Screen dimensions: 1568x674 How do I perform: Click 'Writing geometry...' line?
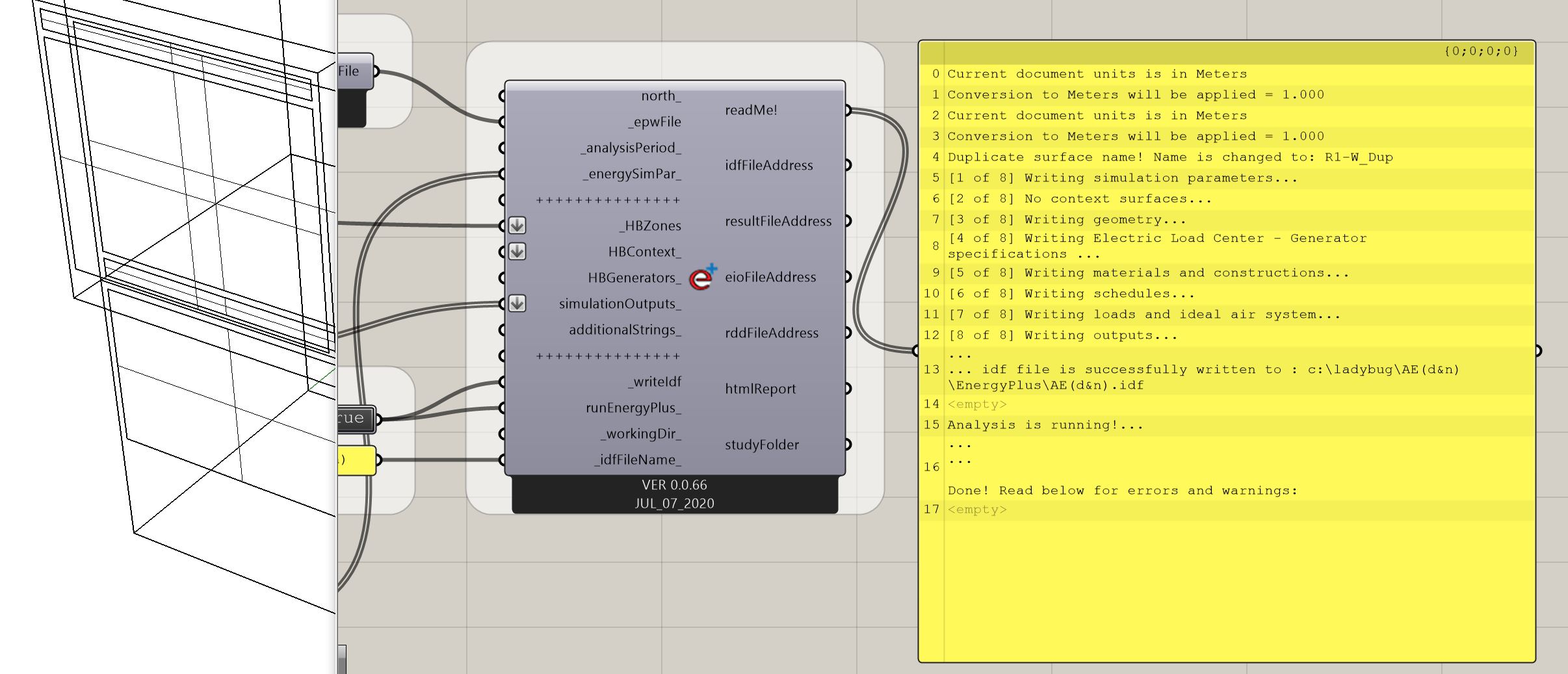click(x=1066, y=220)
